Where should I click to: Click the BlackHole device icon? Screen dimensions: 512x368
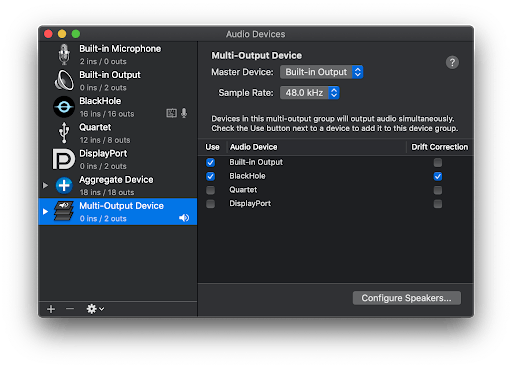[64, 107]
